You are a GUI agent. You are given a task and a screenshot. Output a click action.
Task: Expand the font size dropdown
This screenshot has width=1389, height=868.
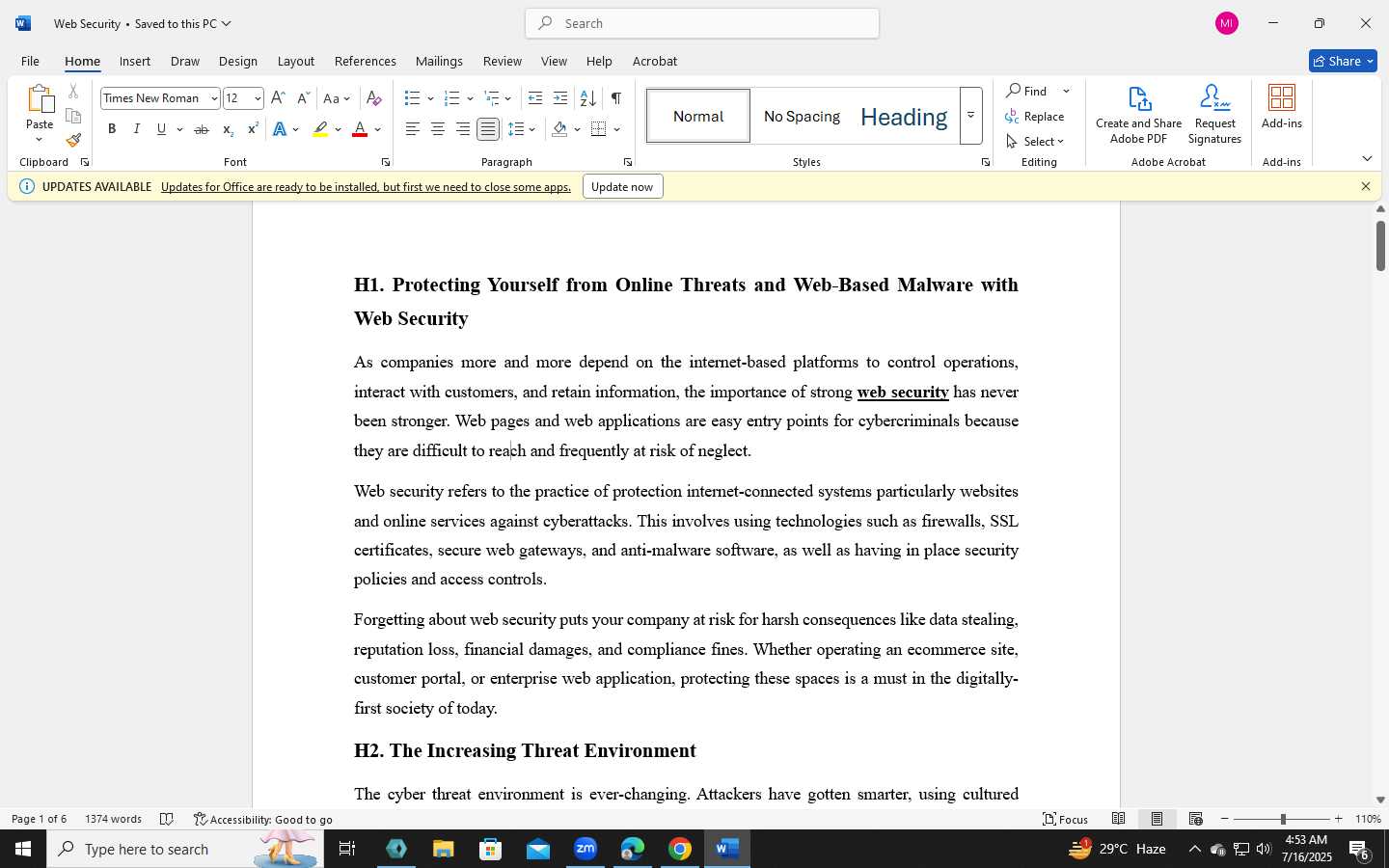point(258,98)
